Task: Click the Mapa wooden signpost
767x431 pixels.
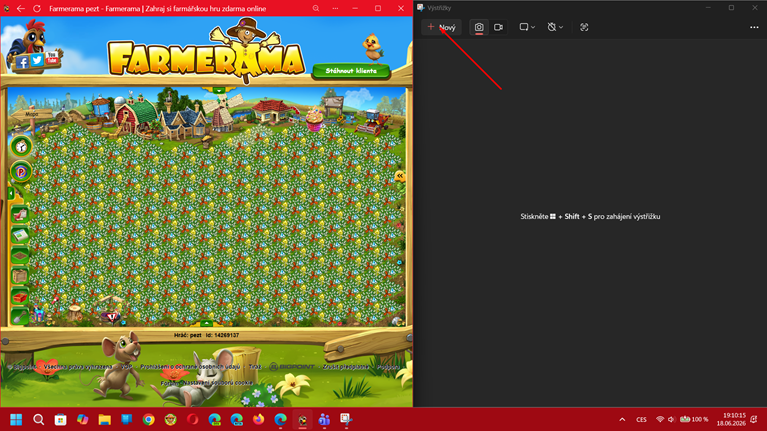Action: pos(31,114)
